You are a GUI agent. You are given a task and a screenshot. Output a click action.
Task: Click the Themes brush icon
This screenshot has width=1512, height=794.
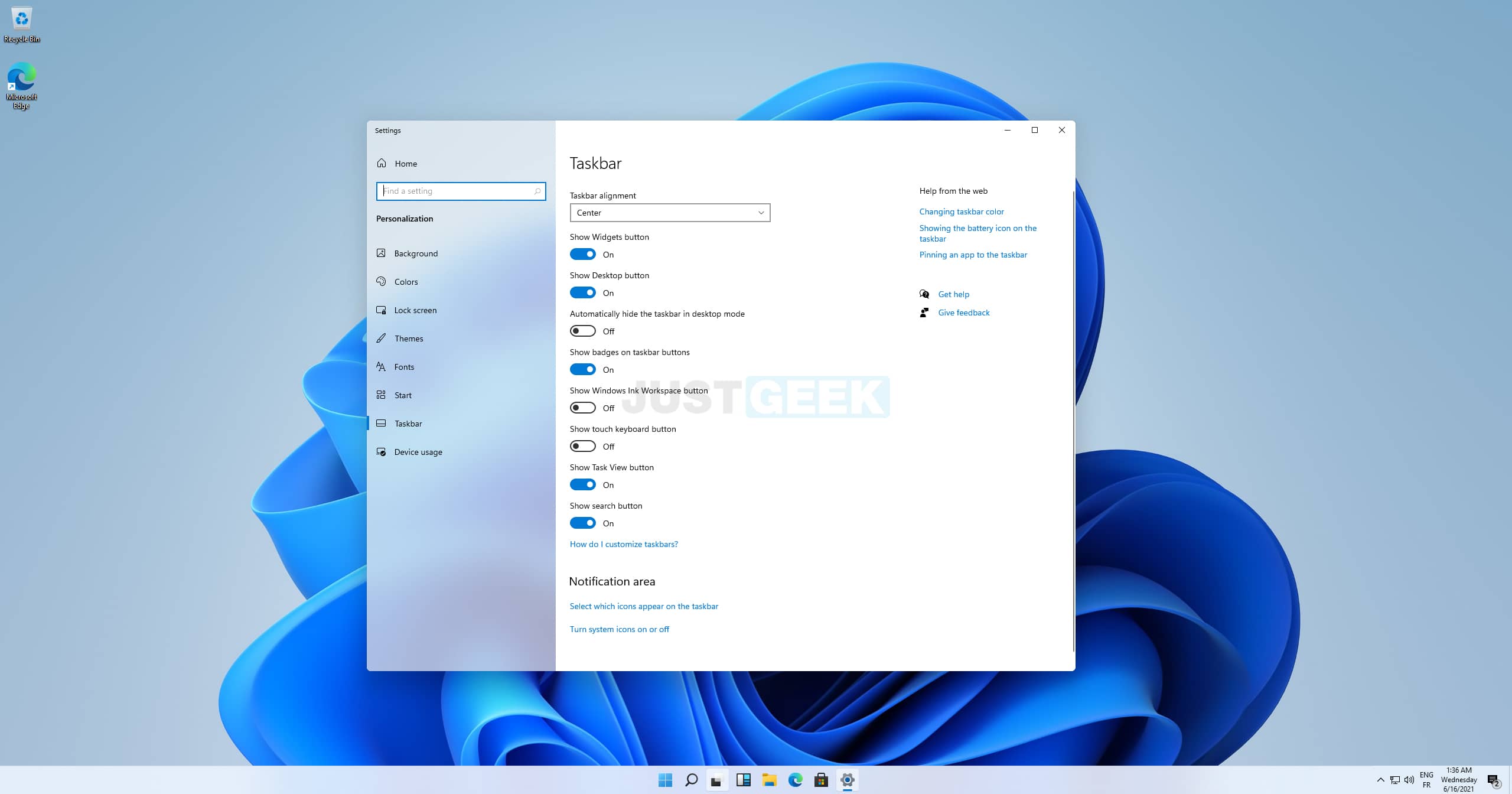[382, 338]
